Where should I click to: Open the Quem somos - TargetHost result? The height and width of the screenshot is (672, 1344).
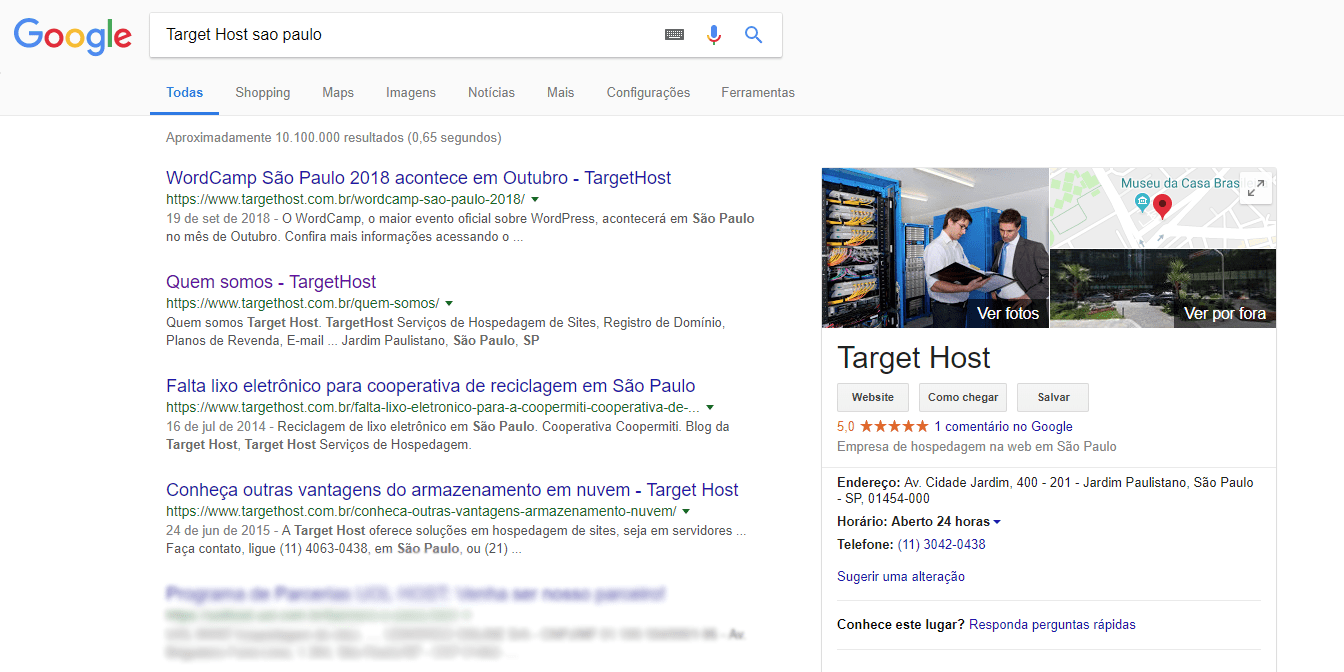(271, 282)
